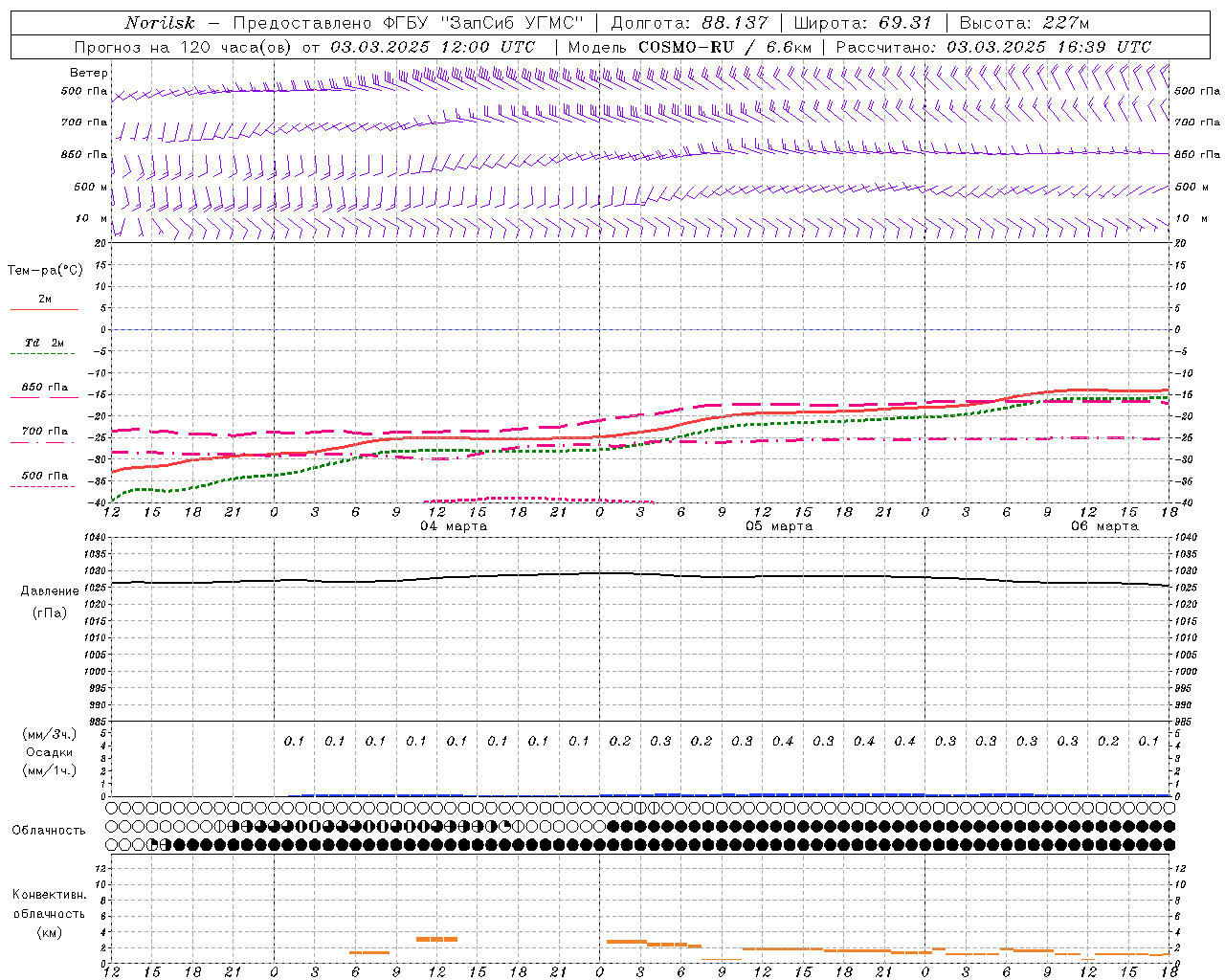Click 'Рассчитано: 03.03.2025 16:39 UTC' timestamp
Viewport: 1225px width, 980px height.
point(993,47)
